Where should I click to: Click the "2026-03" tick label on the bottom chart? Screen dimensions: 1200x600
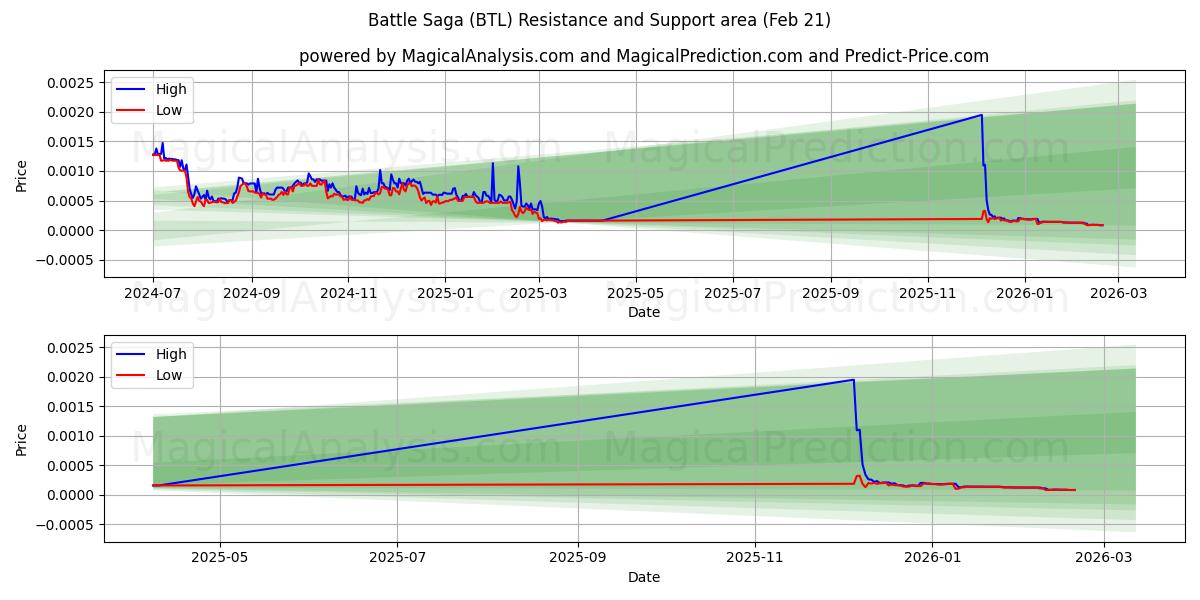point(1103,559)
